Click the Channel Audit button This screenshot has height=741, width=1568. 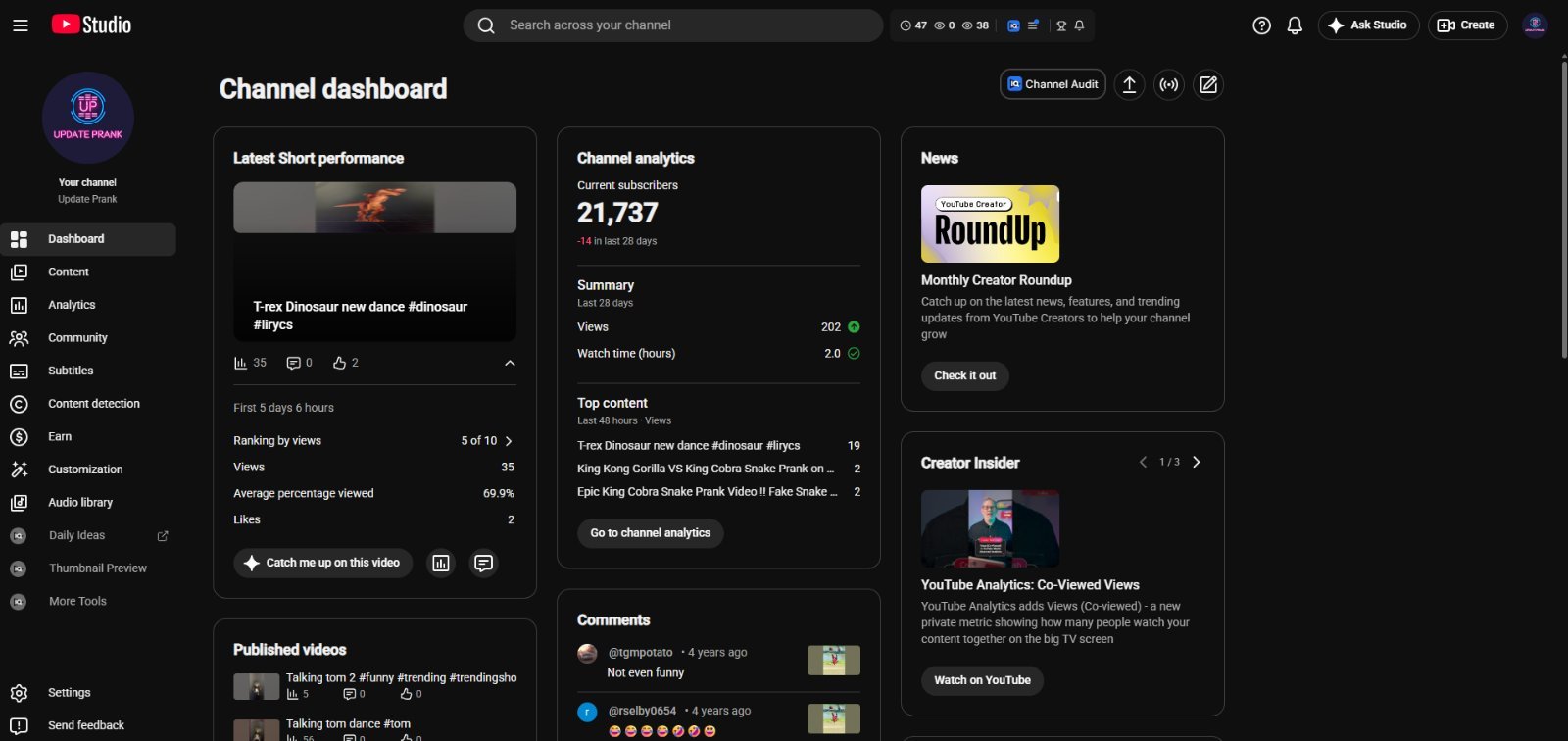click(1053, 84)
